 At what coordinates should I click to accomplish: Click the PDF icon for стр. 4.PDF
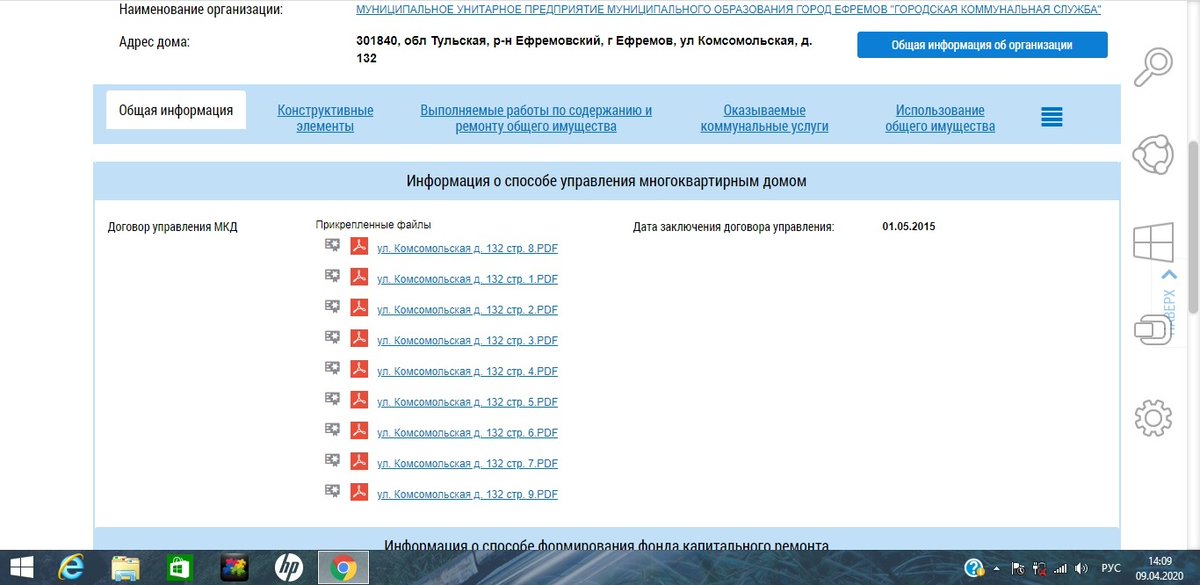coord(359,369)
